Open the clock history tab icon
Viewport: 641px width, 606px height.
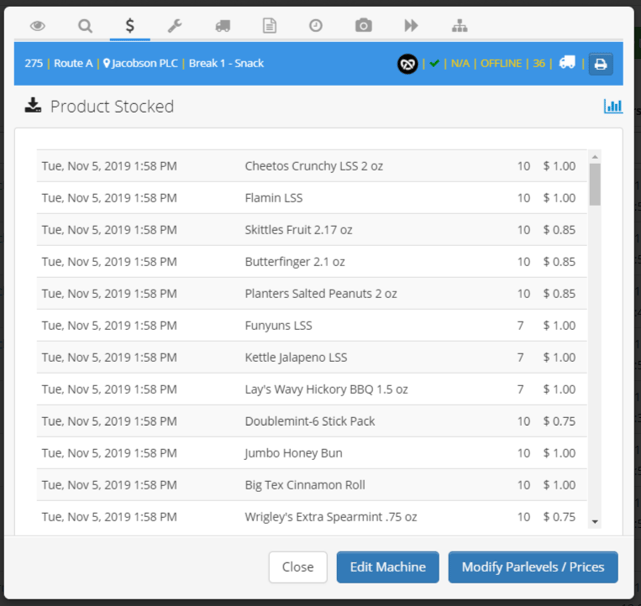[x=316, y=26]
